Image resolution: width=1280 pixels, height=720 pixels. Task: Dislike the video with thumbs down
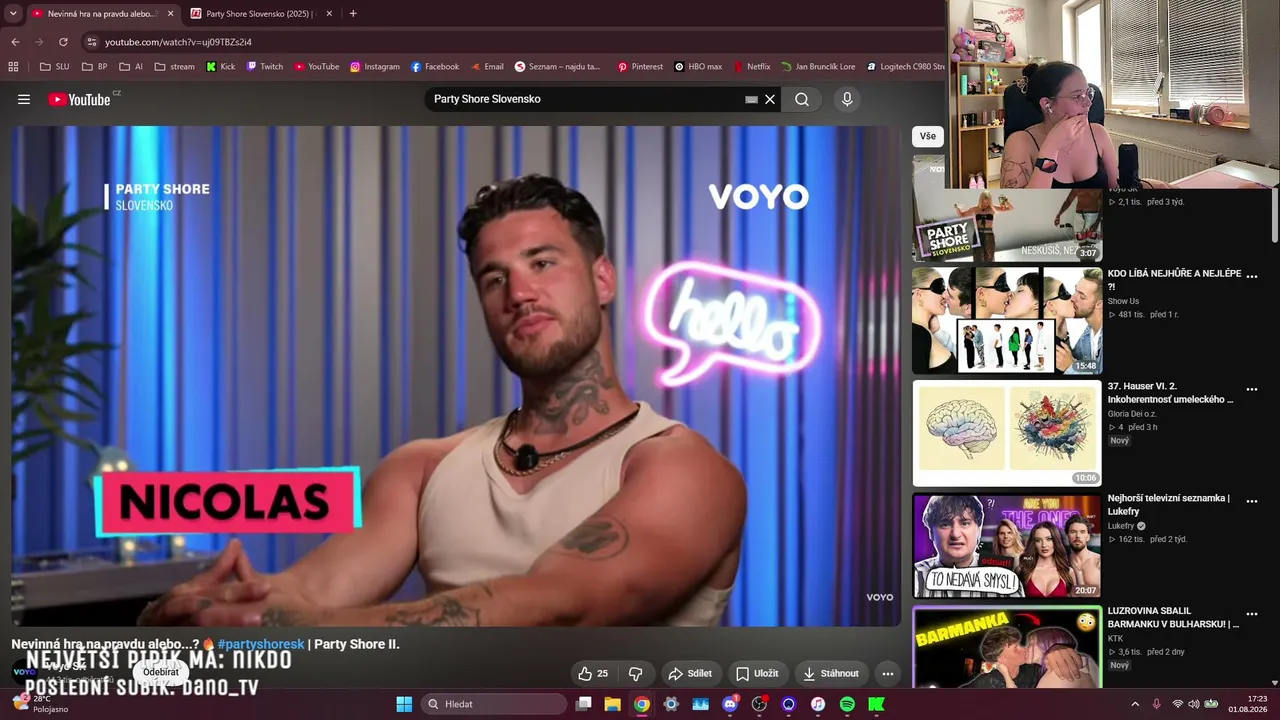tap(635, 673)
